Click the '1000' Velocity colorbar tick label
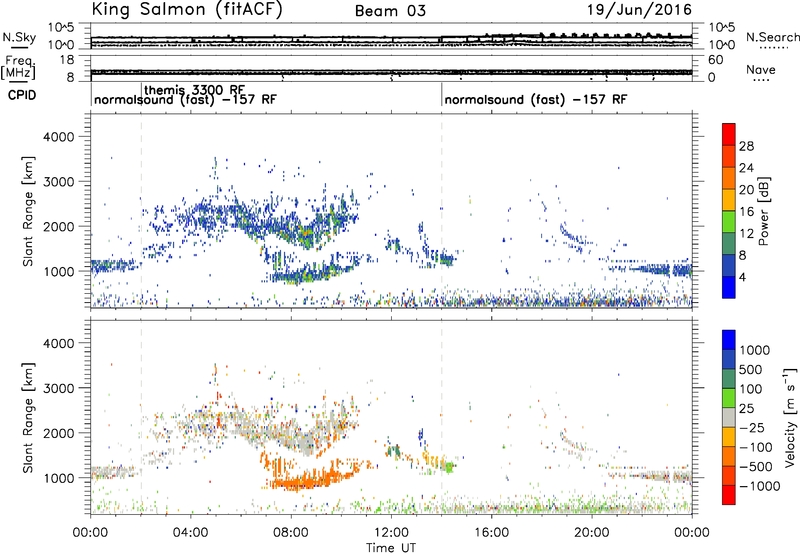Screen dimensions: 800x554 (755, 350)
